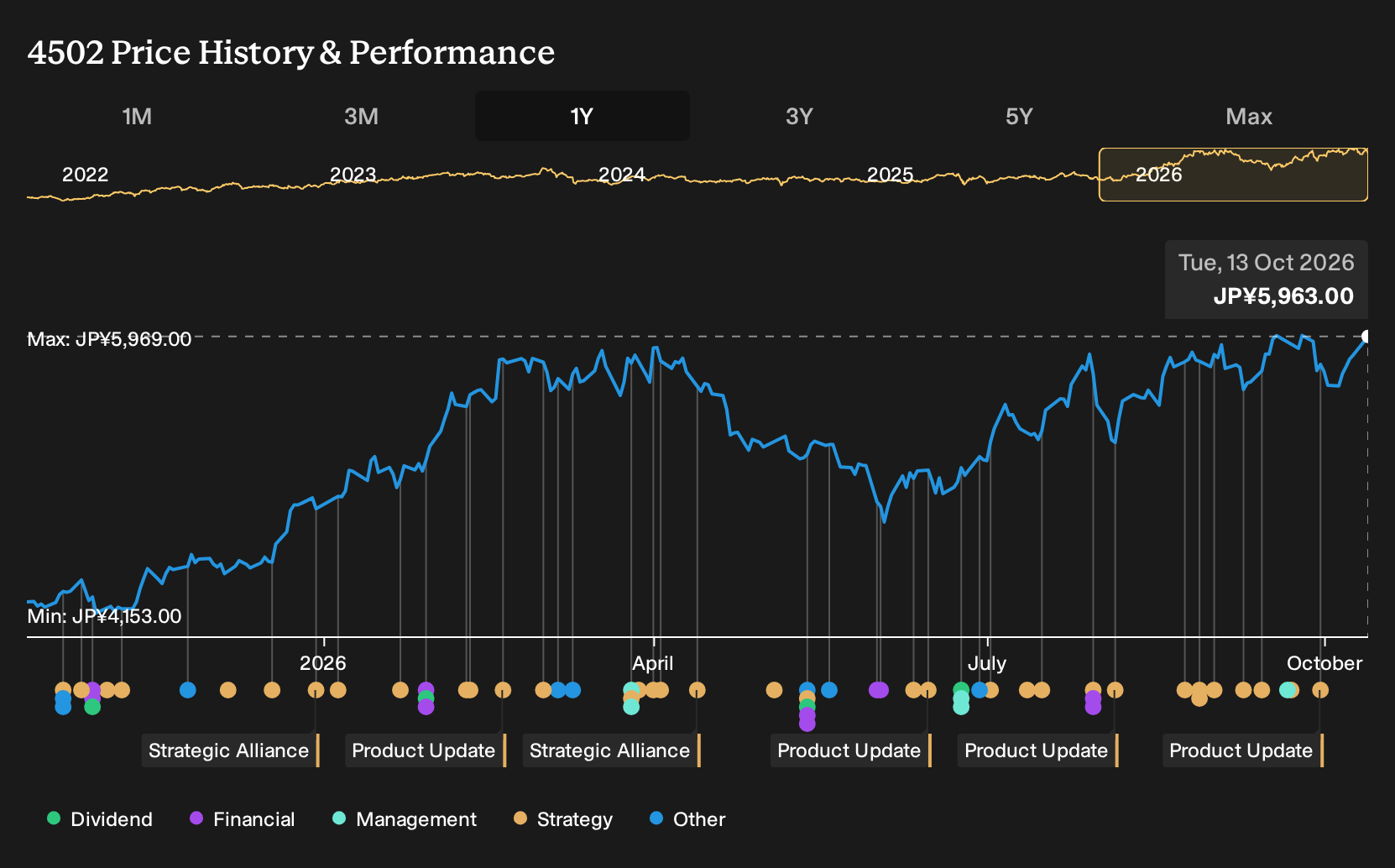Click the July label on the main chart axis
The height and width of the screenshot is (868, 1395).
(987, 663)
